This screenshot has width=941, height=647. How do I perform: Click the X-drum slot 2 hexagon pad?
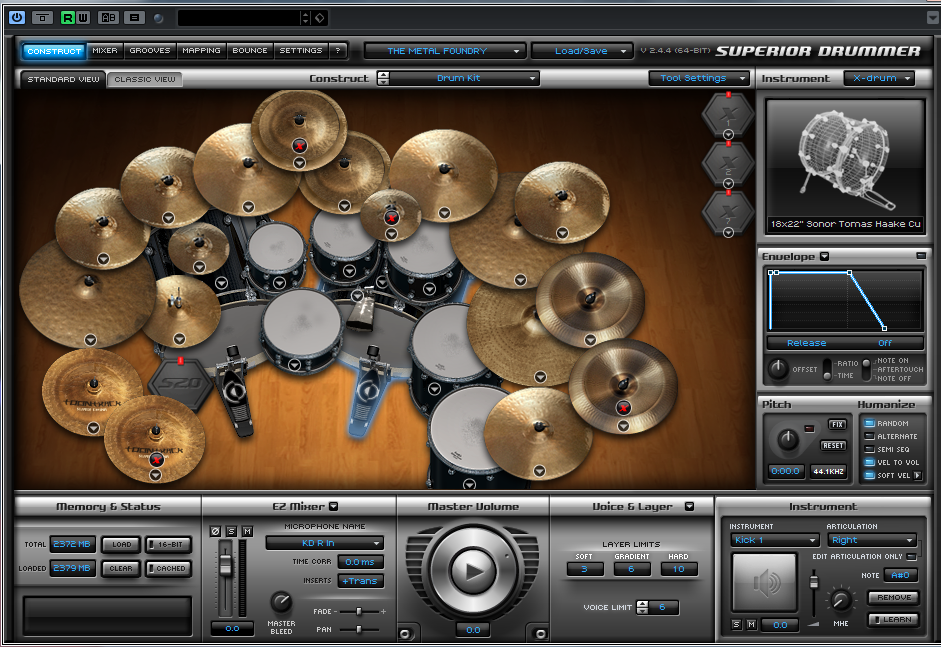pyautogui.click(x=728, y=163)
